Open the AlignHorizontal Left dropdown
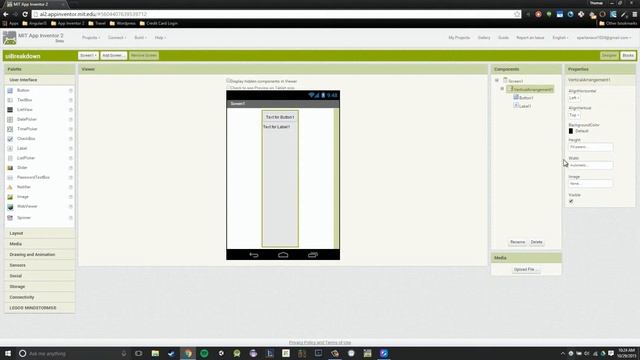This screenshot has width=640, height=360. pyautogui.click(x=574, y=98)
